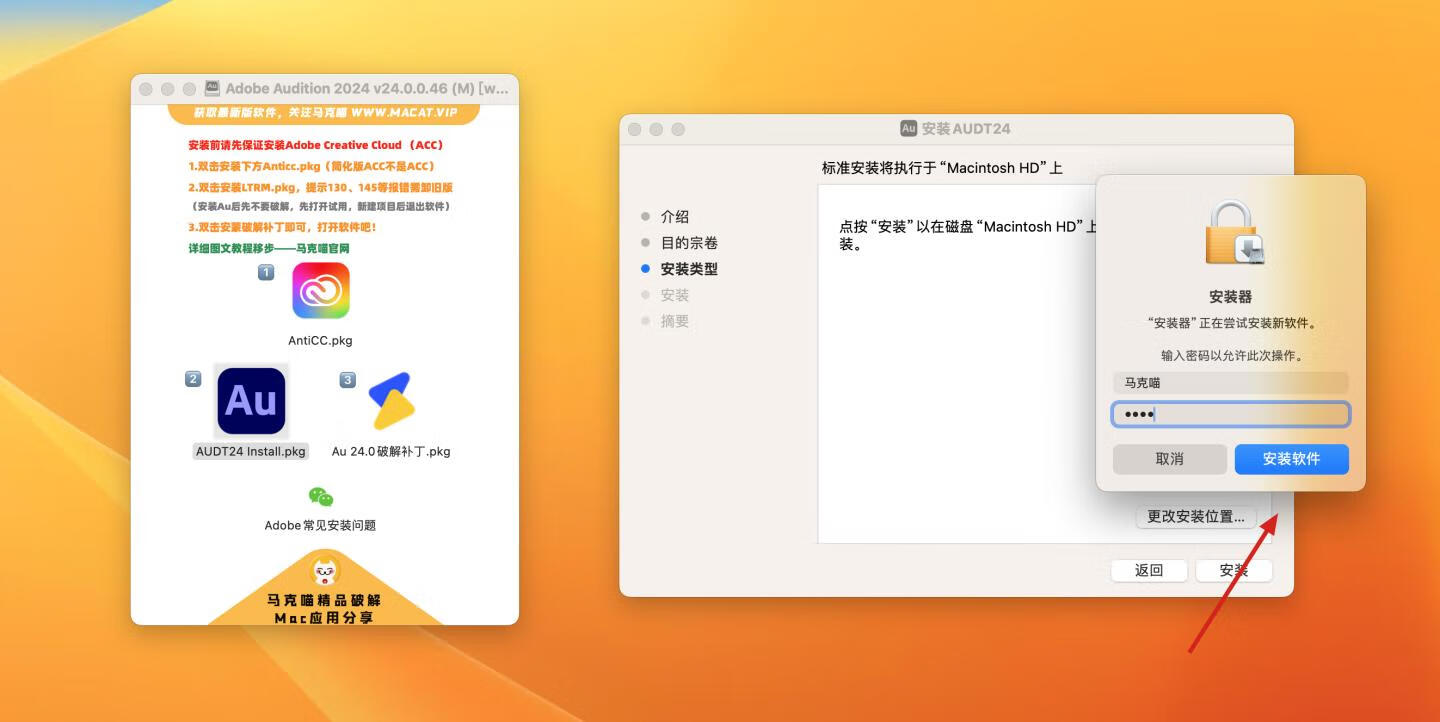Click the disk icon in the Adobe Audition window title

pyautogui.click(x=212, y=89)
